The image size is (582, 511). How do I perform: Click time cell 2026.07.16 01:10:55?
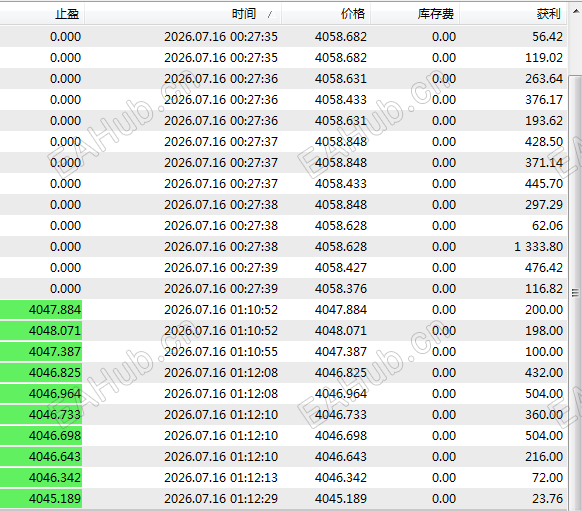pos(221,352)
